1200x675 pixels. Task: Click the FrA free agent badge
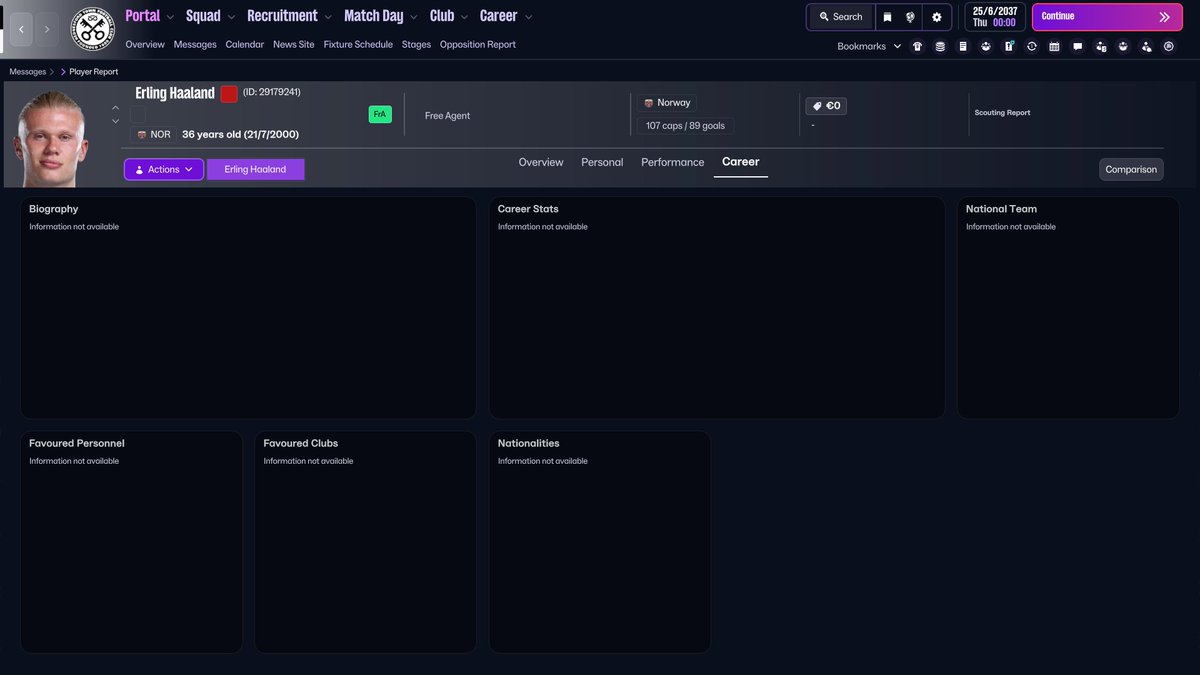click(380, 114)
